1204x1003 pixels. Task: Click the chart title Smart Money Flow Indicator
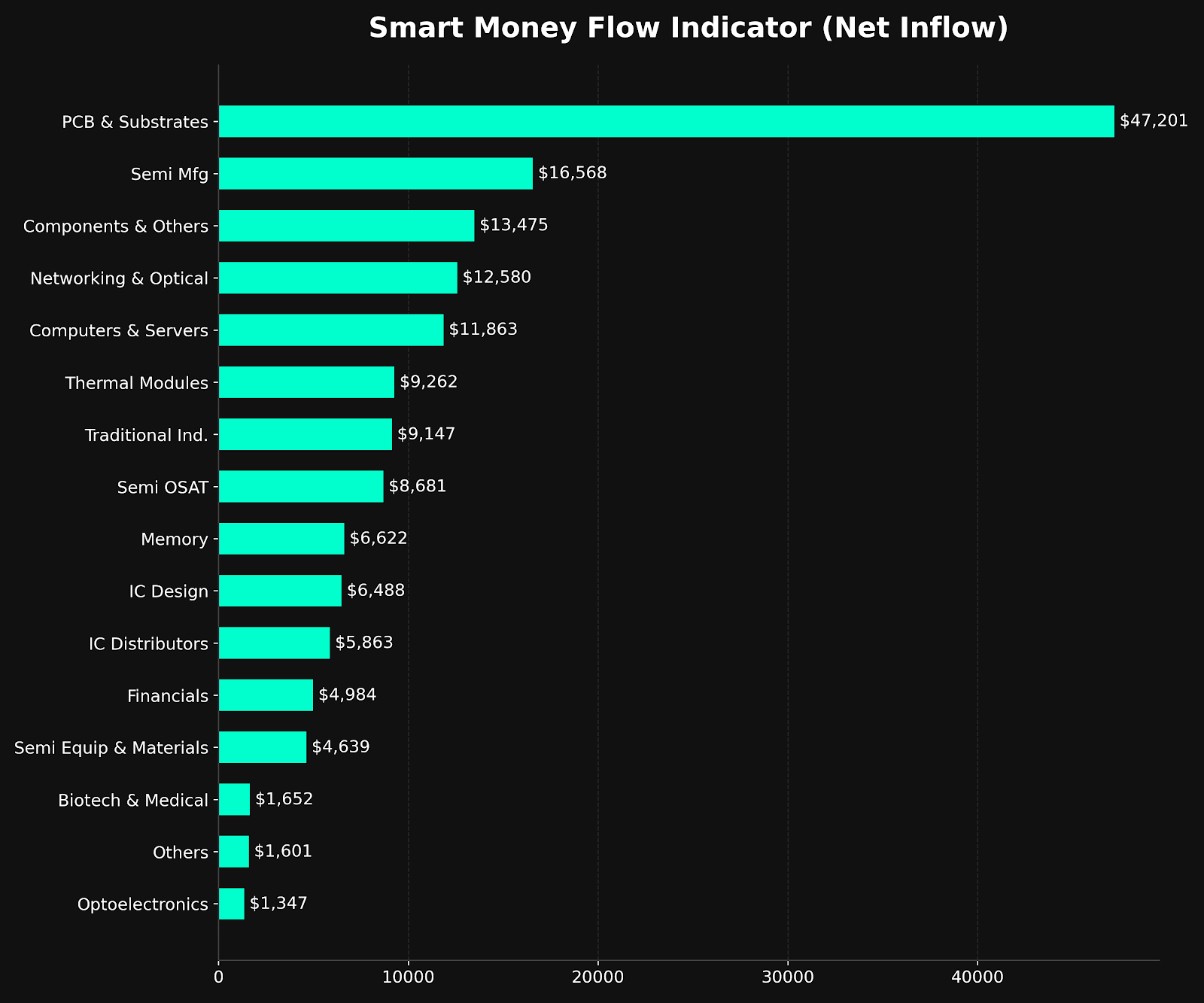click(688, 29)
